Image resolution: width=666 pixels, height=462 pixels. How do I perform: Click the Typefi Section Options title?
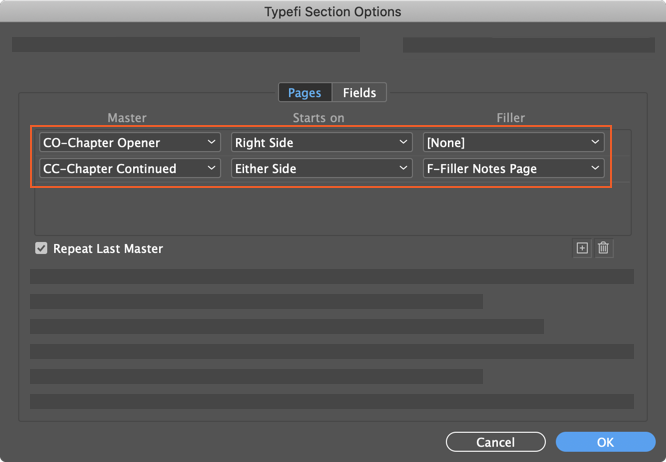click(333, 11)
